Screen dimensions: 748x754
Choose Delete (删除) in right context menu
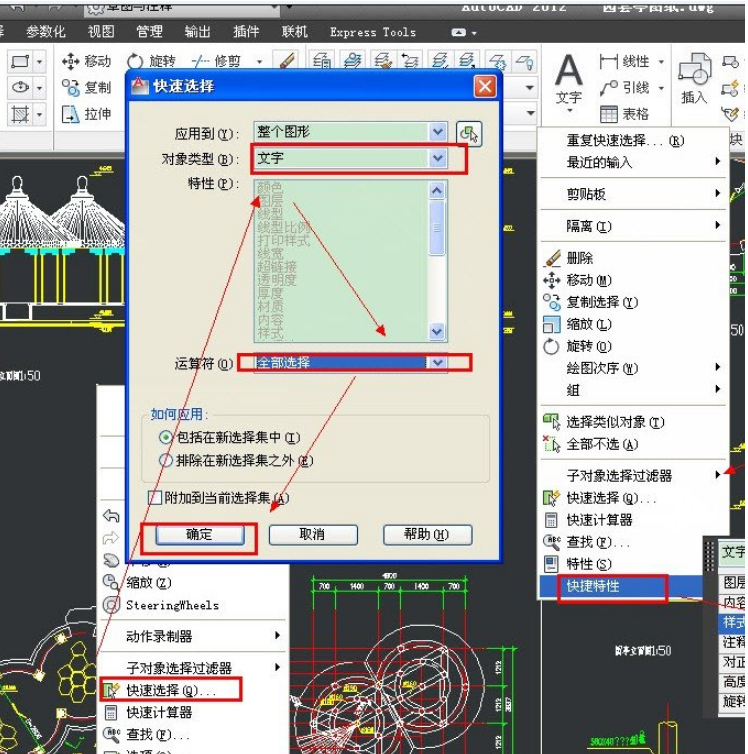click(x=634, y=258)
